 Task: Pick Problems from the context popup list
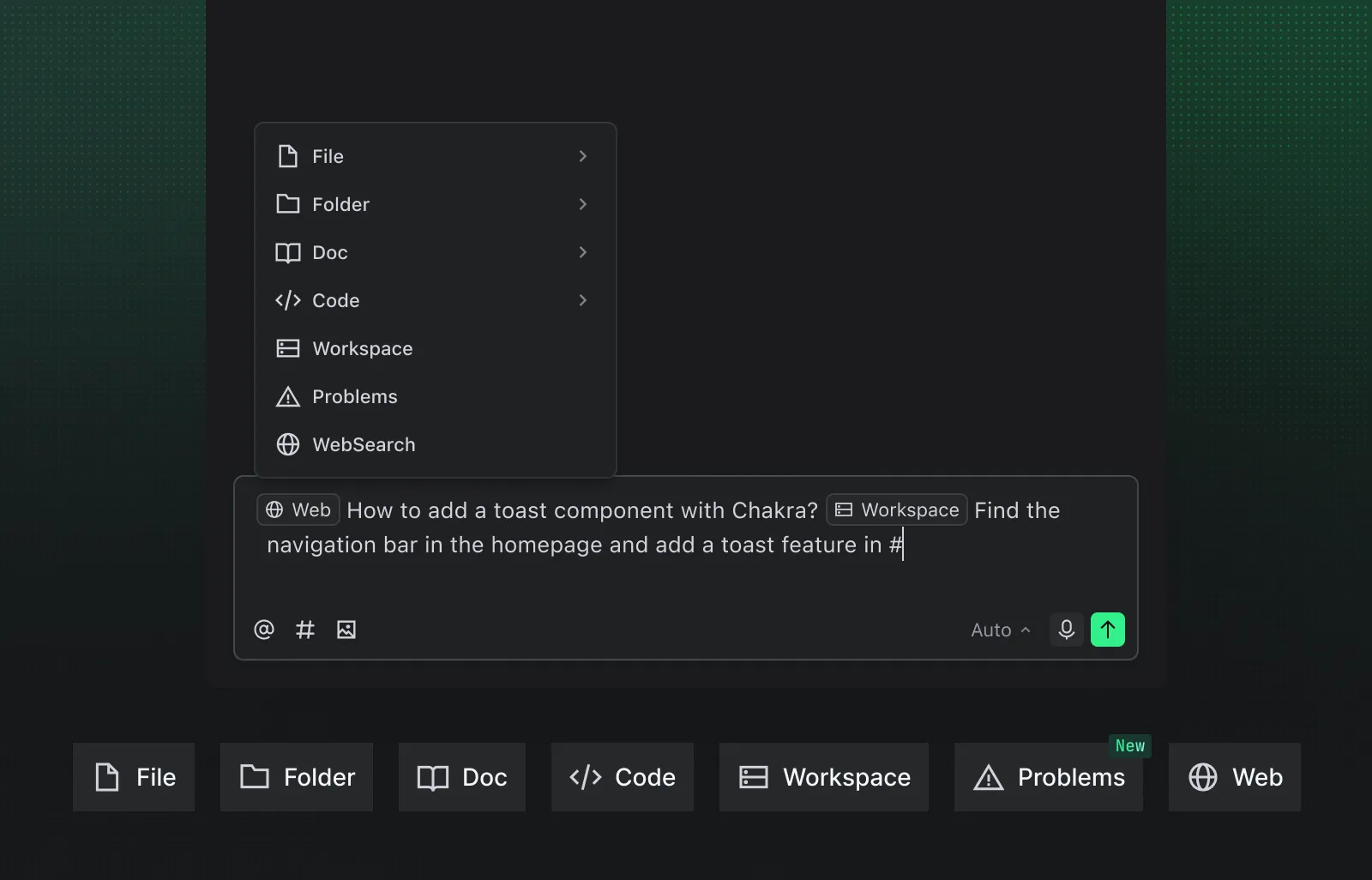[354, 396]
